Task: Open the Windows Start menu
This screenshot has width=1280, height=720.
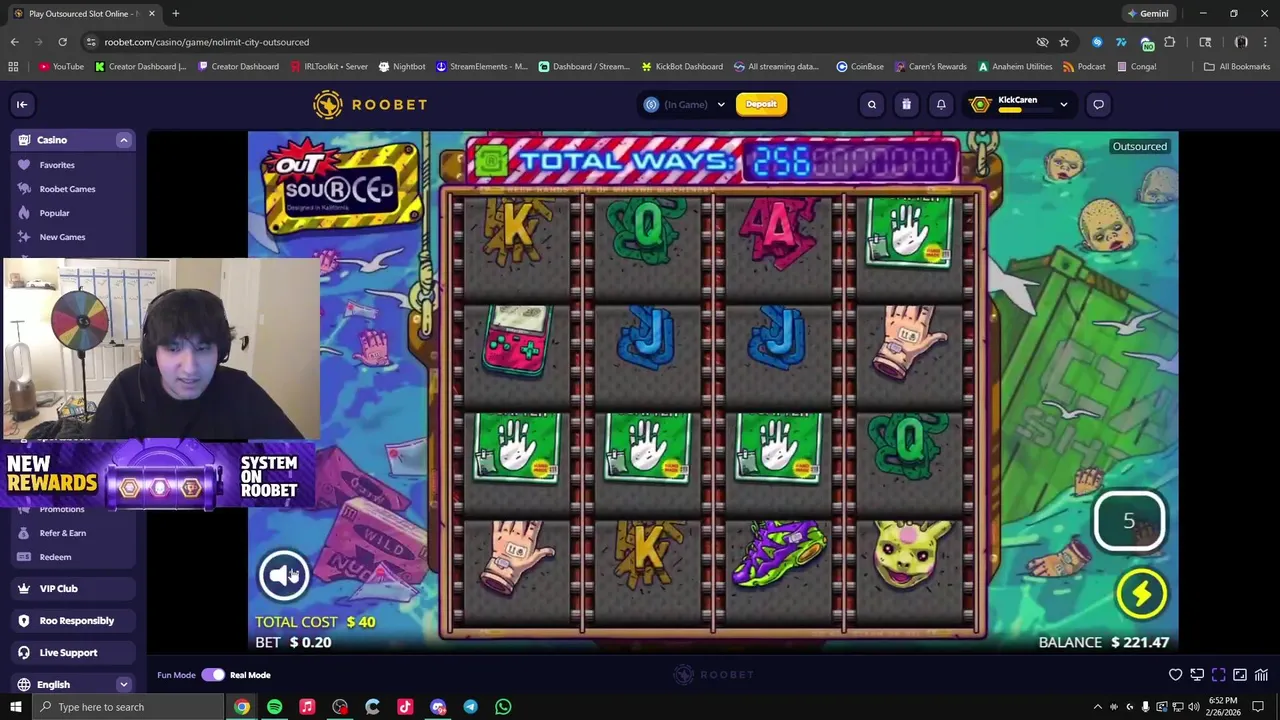Action: 15,707
